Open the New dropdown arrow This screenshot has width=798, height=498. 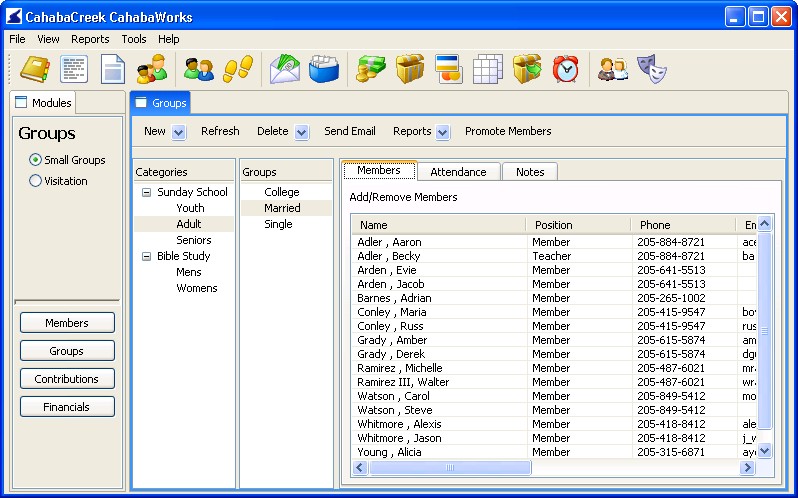178,132
